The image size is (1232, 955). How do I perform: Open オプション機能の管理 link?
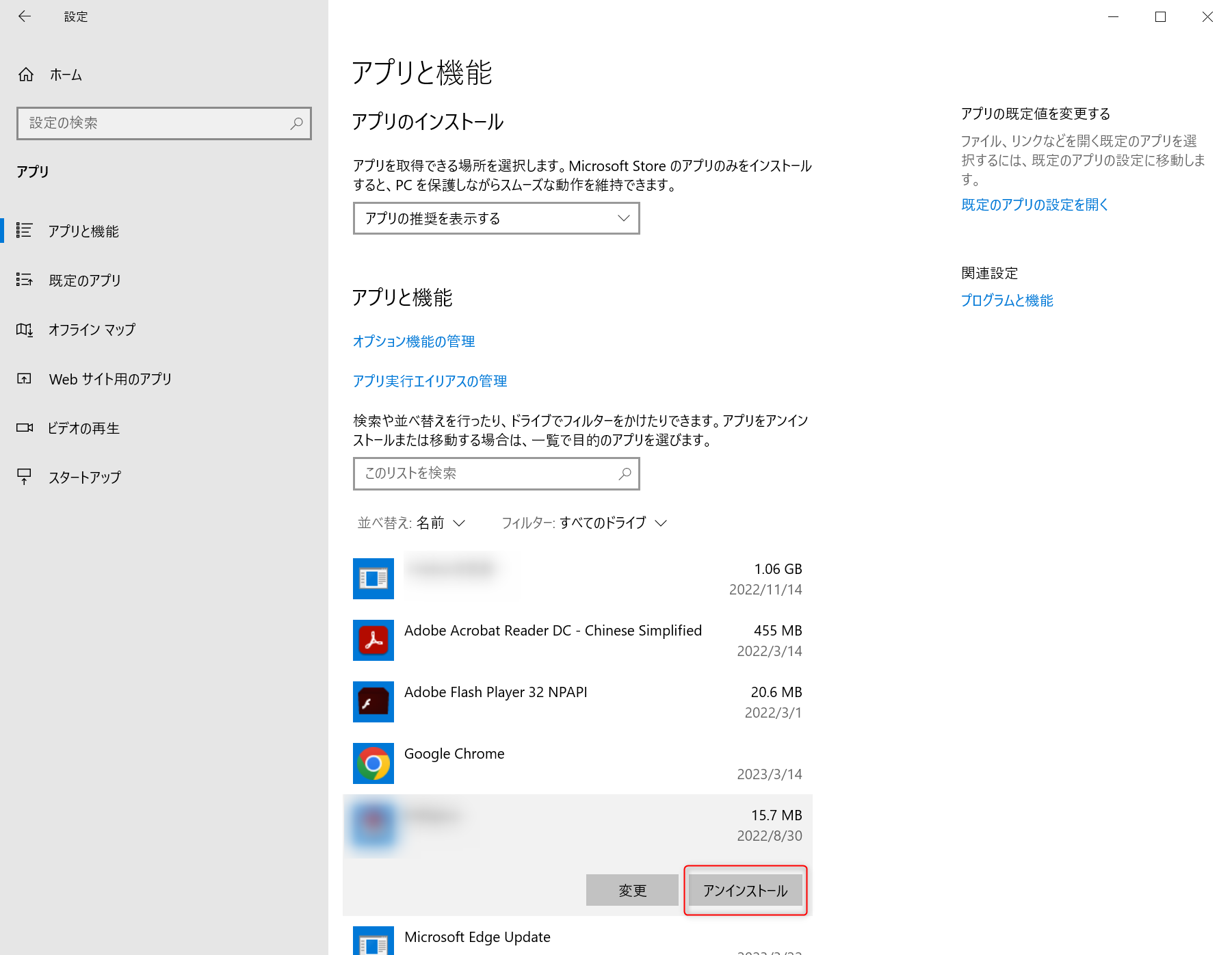pos(414,341)
